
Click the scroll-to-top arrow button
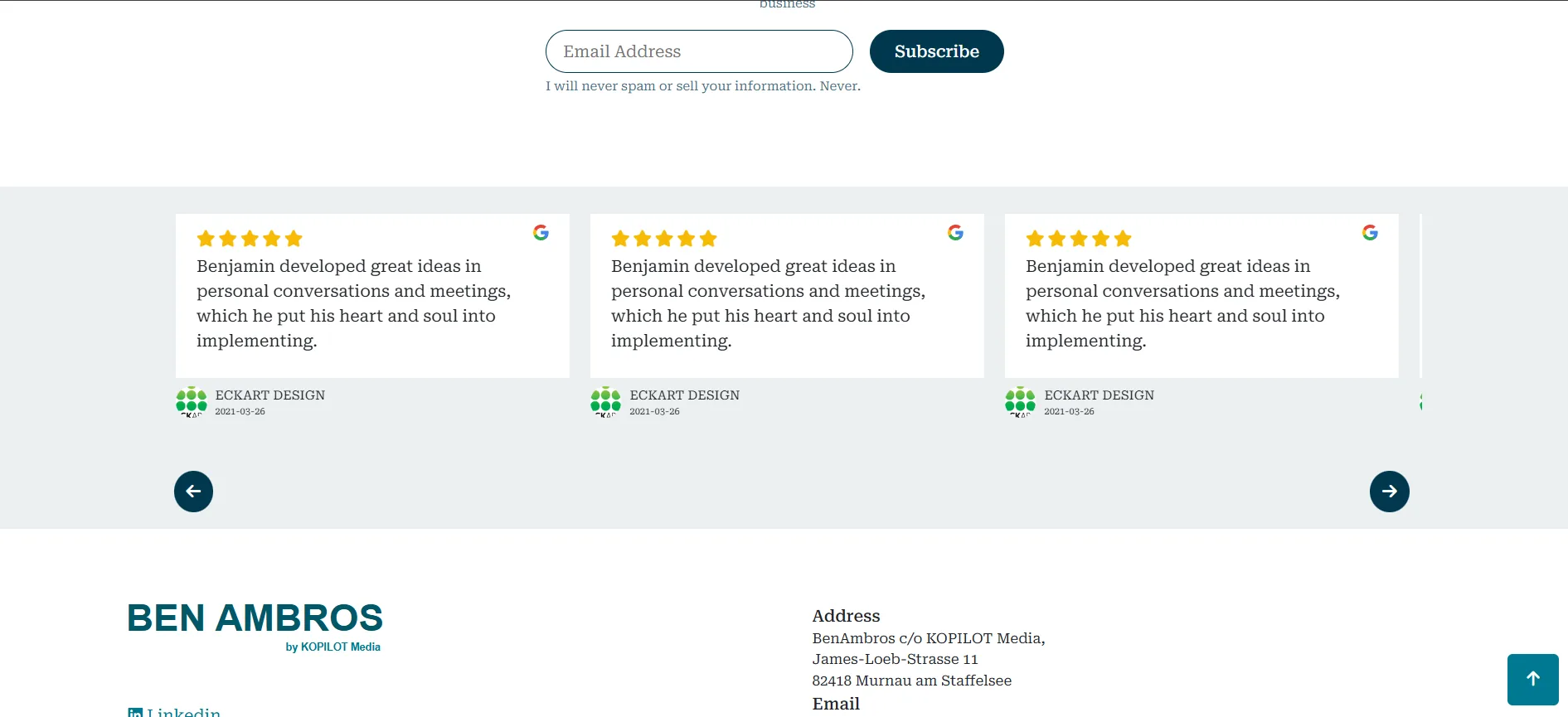(1532, 679)
